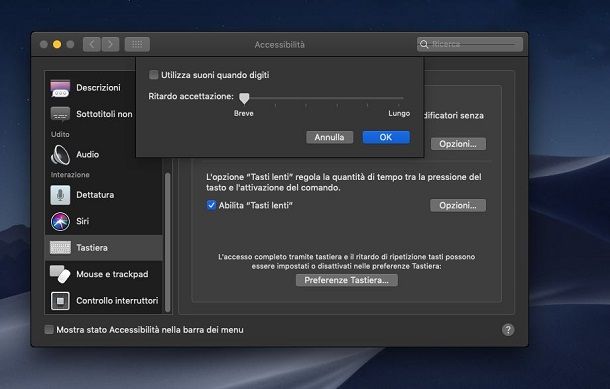The height and width of the screenshot is (389, 610).
Task: Focus the Ricerca search field
Action: pos(470,44)
